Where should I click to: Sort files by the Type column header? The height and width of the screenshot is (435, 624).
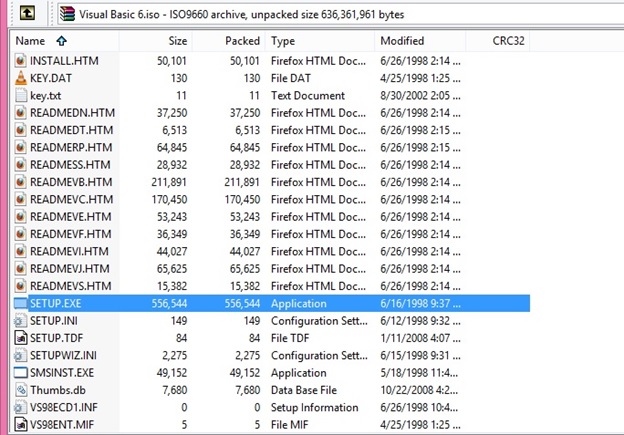coord(320,41)
